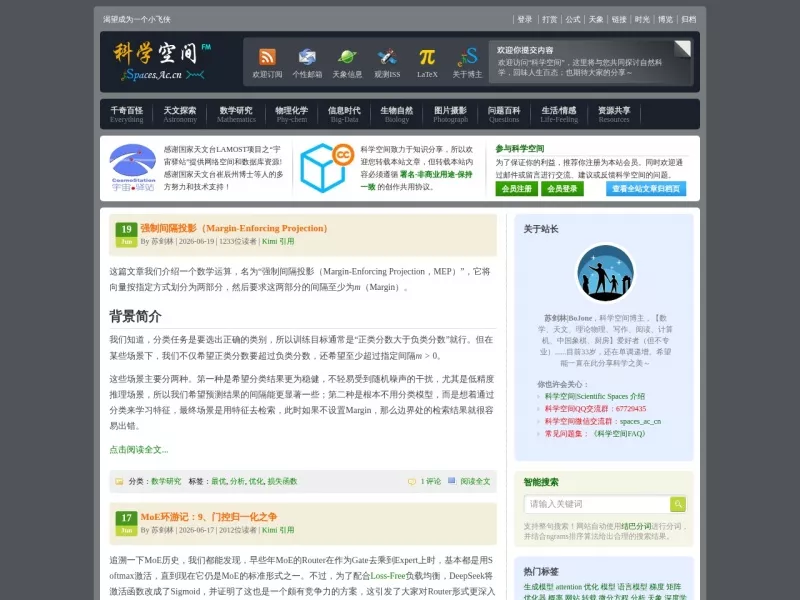800x600 pixels.
Task: Click the 查看全站文章归档页 button
Action: [646, 189]
